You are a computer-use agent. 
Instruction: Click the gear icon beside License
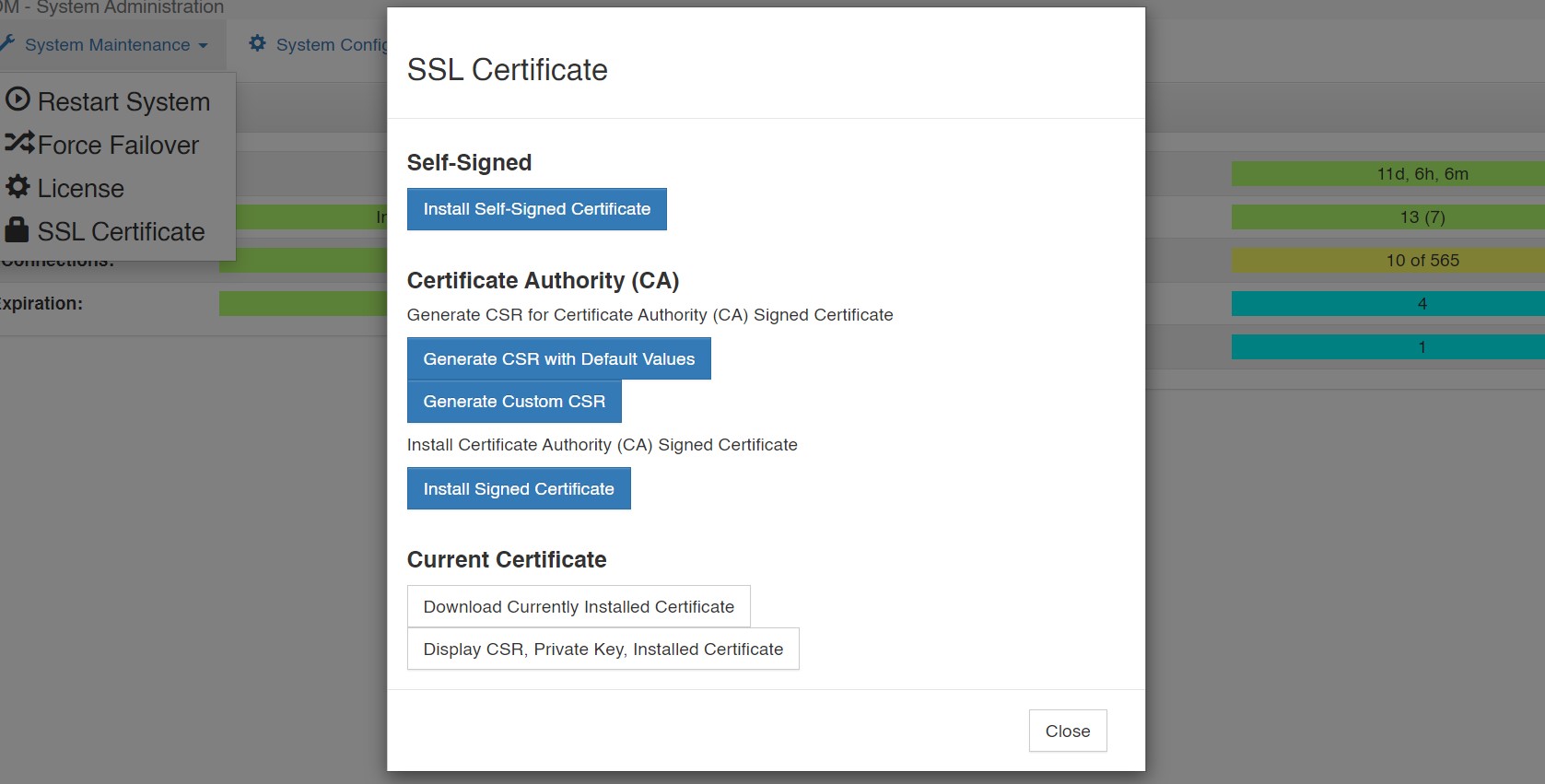pos(18,187)
